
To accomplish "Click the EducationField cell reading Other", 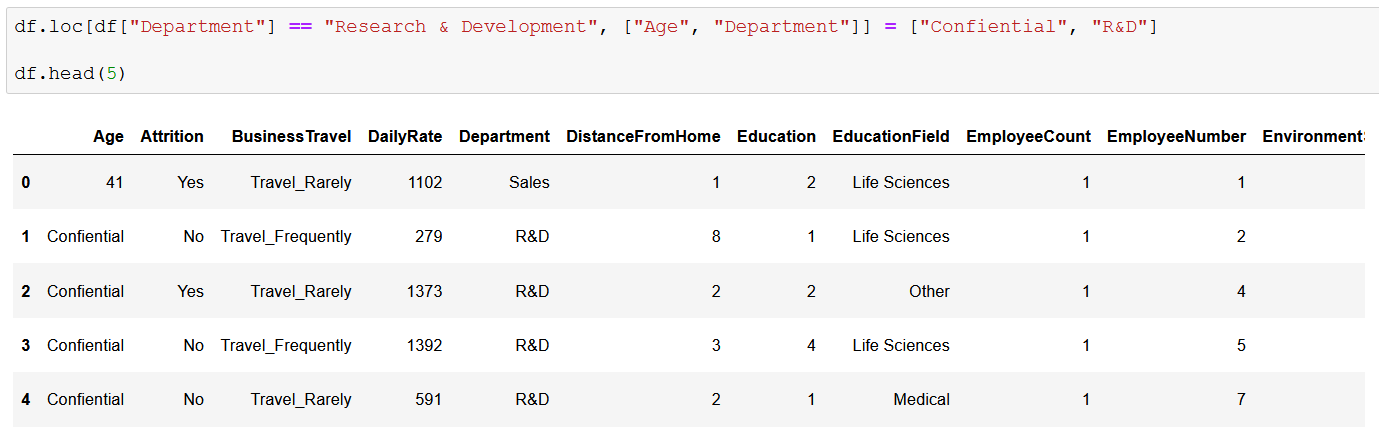I will [x=929, y=292].
